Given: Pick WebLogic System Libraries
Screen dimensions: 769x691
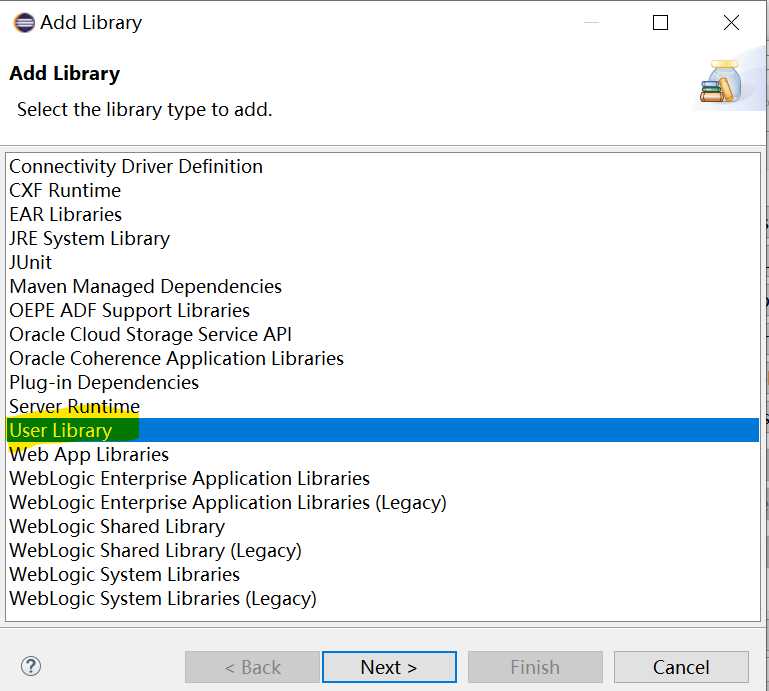Looking at the screenshot, I should pos(124,575).
